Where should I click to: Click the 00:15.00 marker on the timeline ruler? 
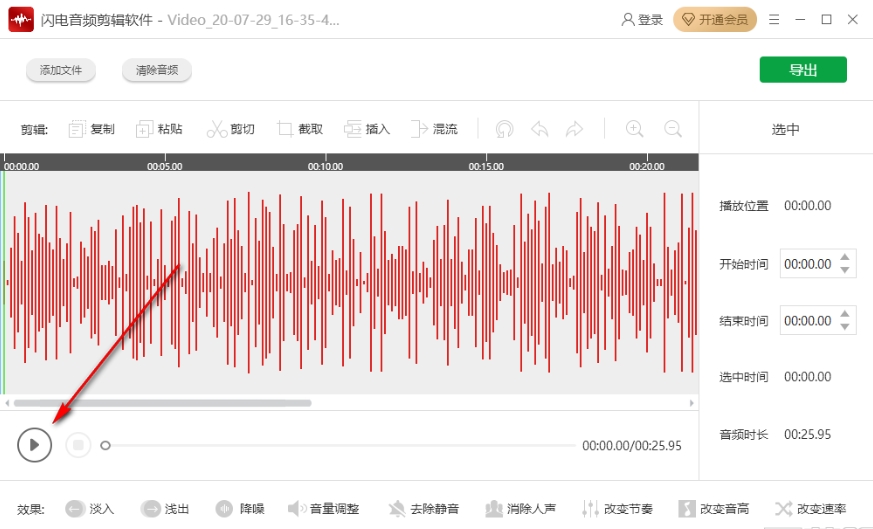[486, 166]
